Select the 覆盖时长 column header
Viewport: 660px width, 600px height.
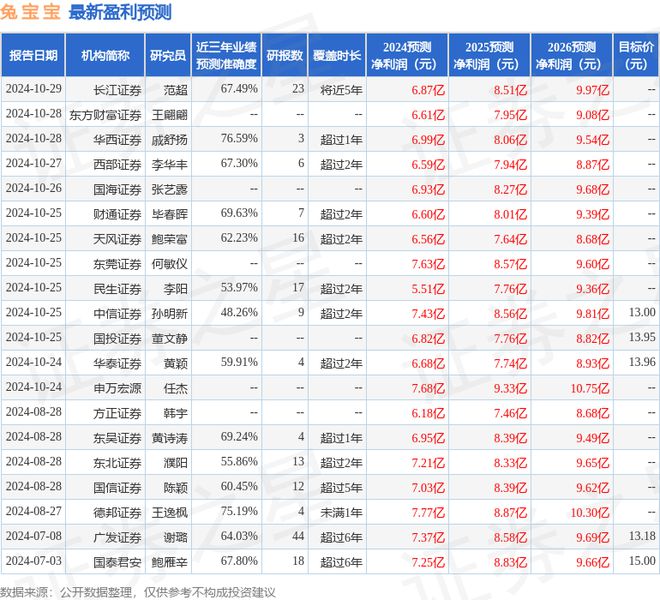[337, 55]
